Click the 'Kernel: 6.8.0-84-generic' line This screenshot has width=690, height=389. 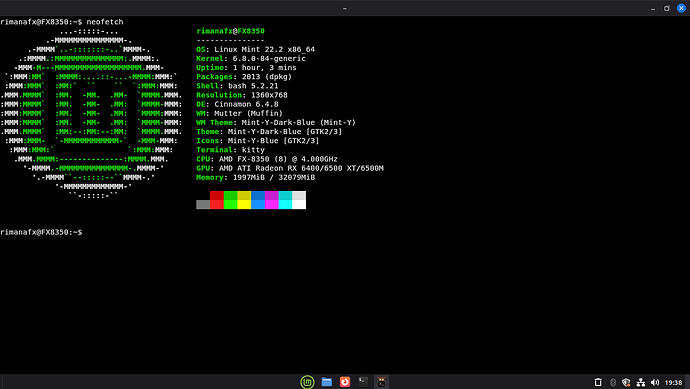(x=251, y=59)
